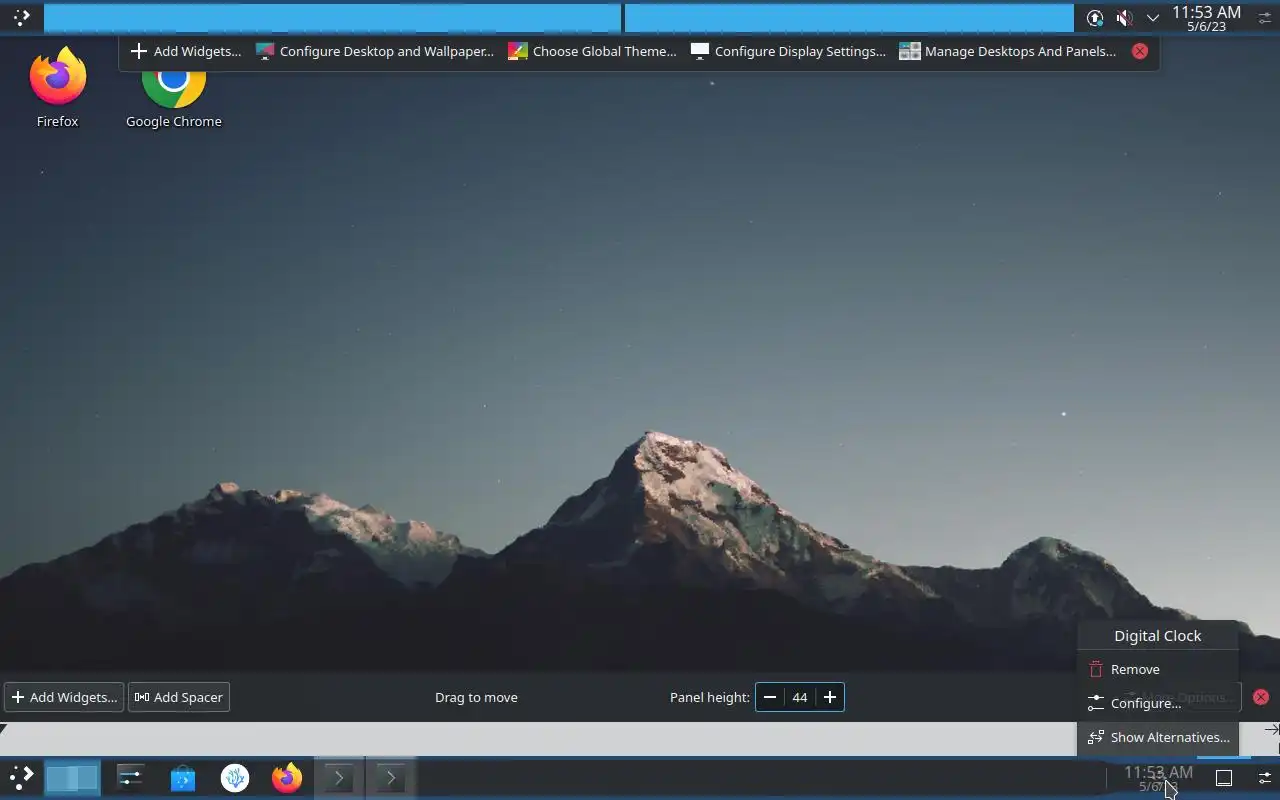
Task: Click the bottom panel 11:53 AM clock widget
Action: point(1158,777)
